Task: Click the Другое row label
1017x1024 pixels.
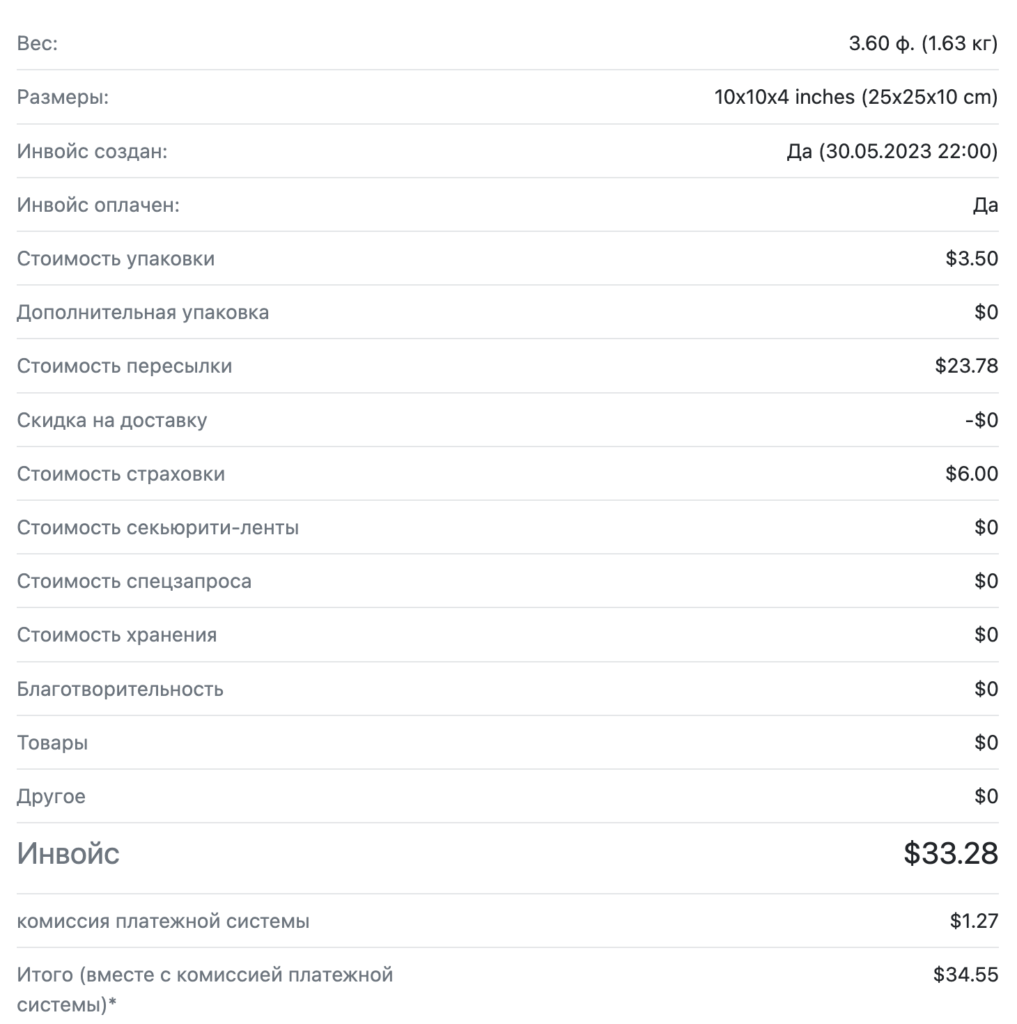Action: tap(51, 796)
